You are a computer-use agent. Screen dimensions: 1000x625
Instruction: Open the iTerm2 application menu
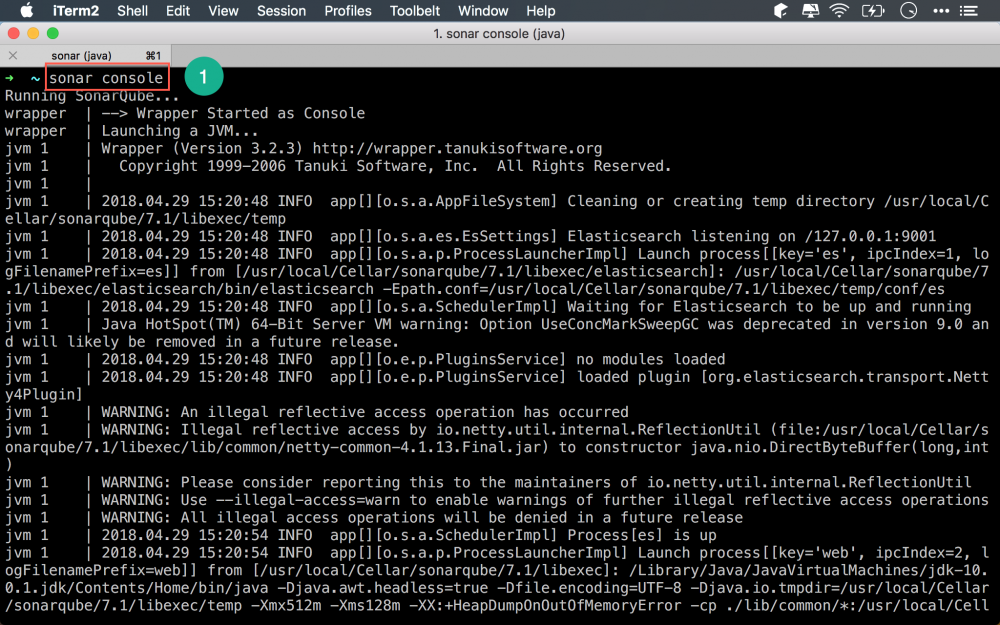75,11
